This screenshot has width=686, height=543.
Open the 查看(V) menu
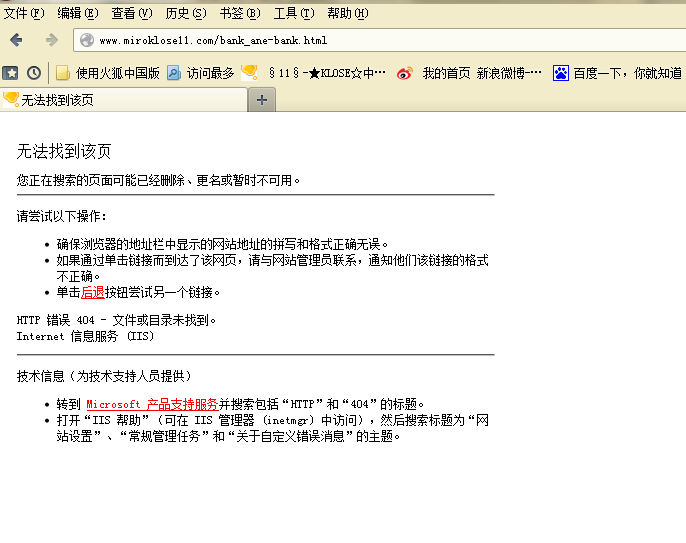(x=132, y=14)
